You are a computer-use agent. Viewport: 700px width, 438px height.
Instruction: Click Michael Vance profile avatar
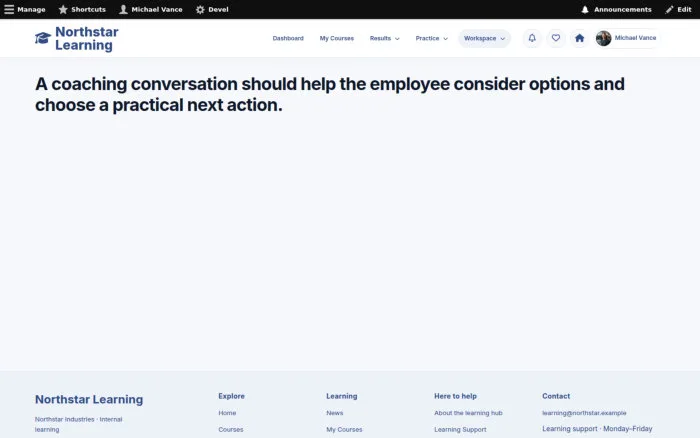tap(603, 38)
